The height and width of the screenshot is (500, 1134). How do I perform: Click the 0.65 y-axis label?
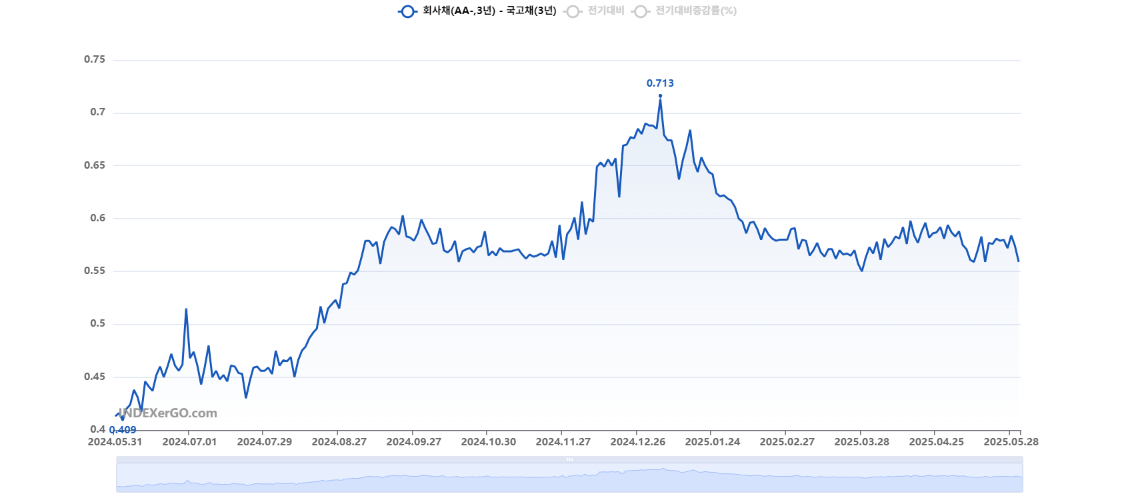coord(95,166)
